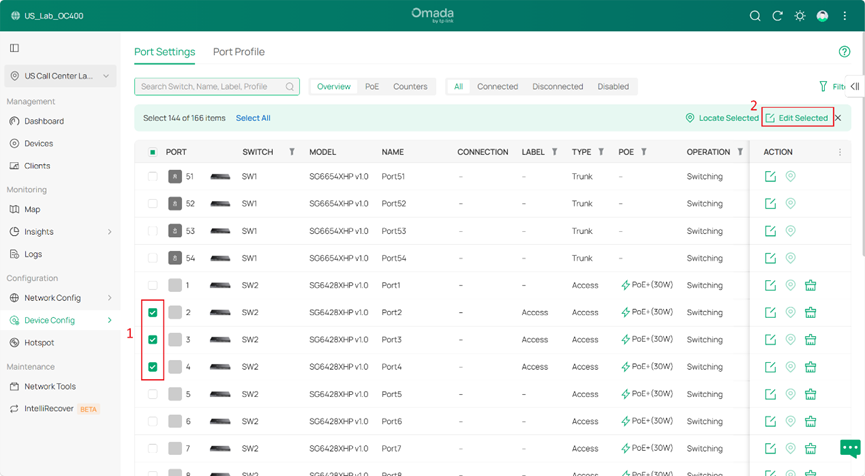865x476 pixels.
Task: Switch to the Port Settings tab
Action: tap(164, 52)
